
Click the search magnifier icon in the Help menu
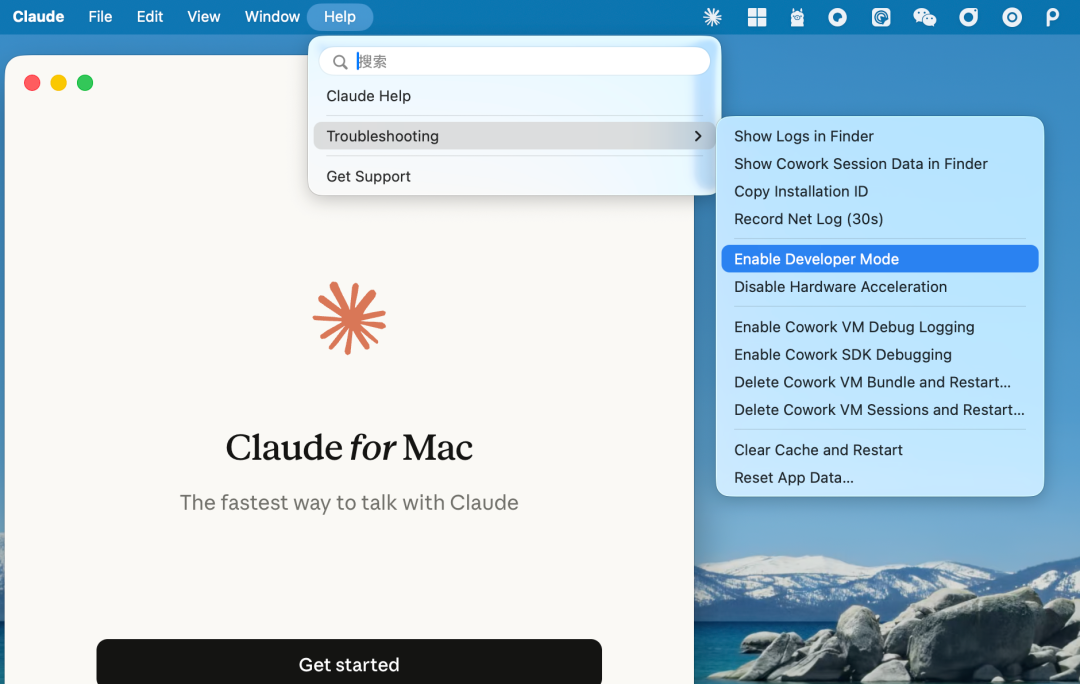pos(340,62)
